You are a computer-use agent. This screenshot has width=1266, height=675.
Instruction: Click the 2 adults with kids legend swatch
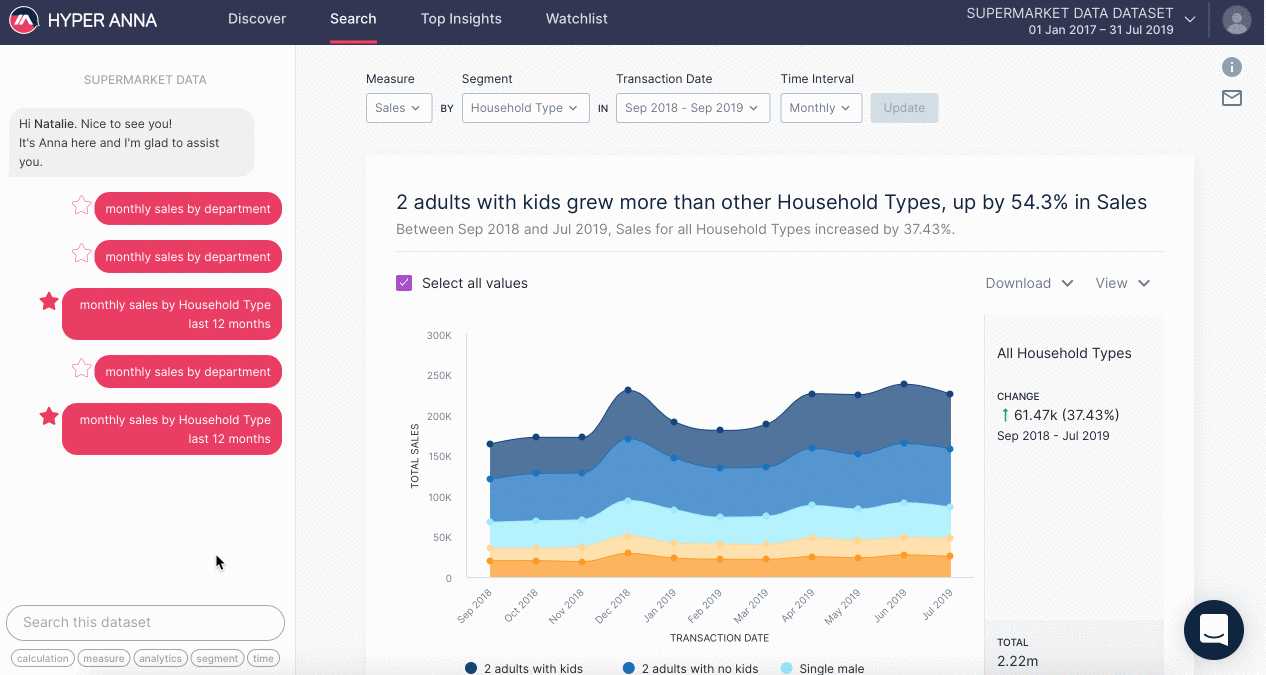470,668
